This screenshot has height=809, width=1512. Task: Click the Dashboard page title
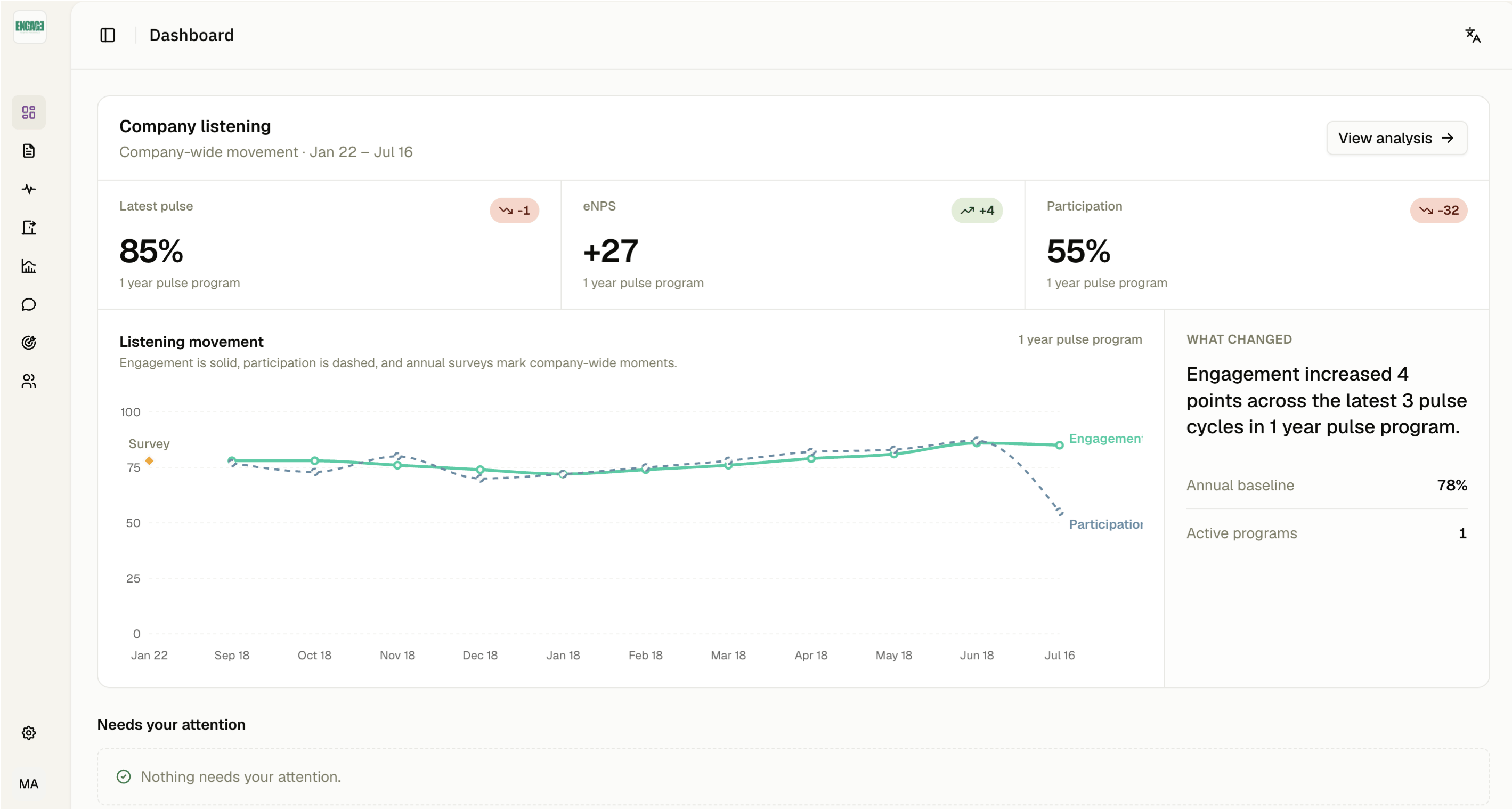(191, 35)
